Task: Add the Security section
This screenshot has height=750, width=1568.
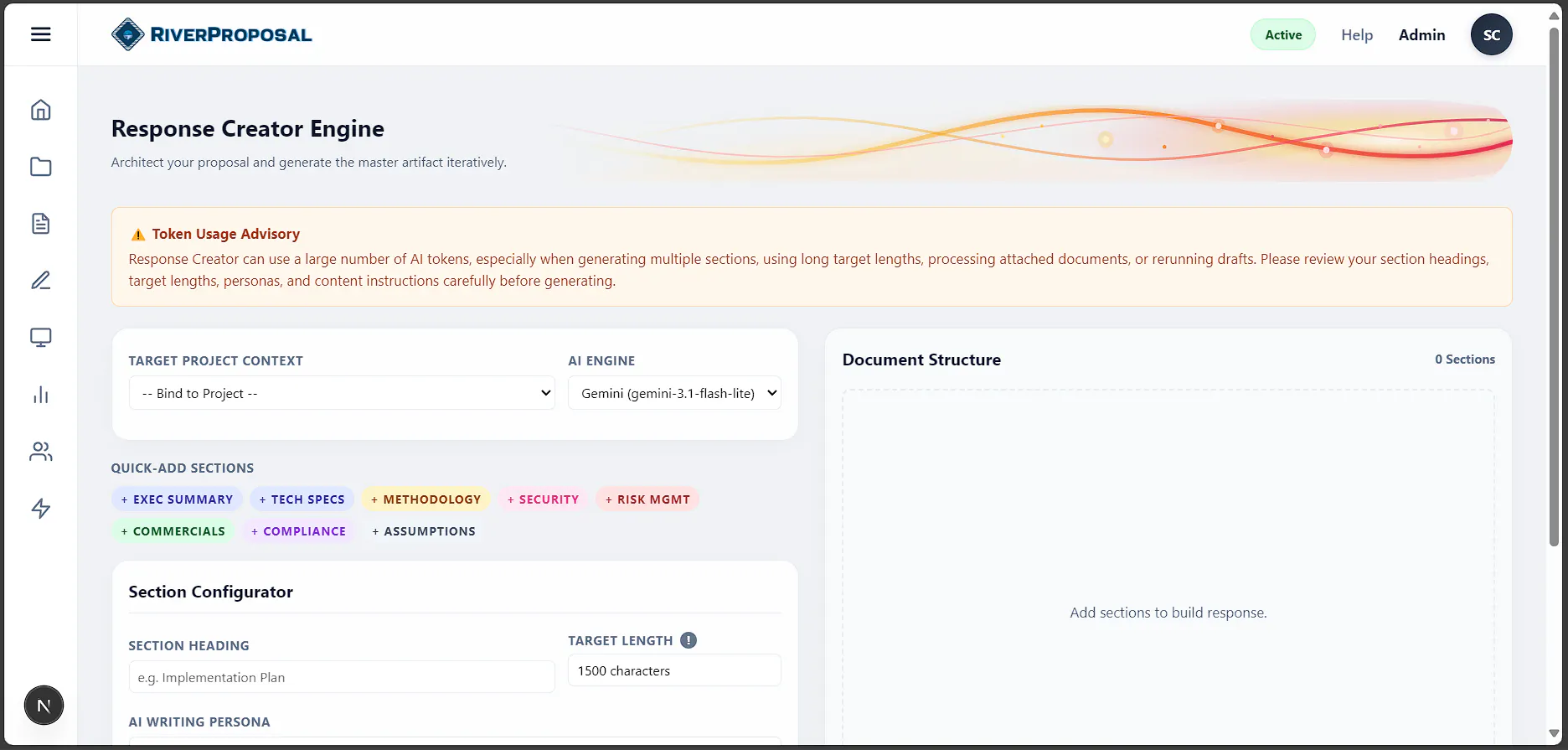Action: (543, 499)
